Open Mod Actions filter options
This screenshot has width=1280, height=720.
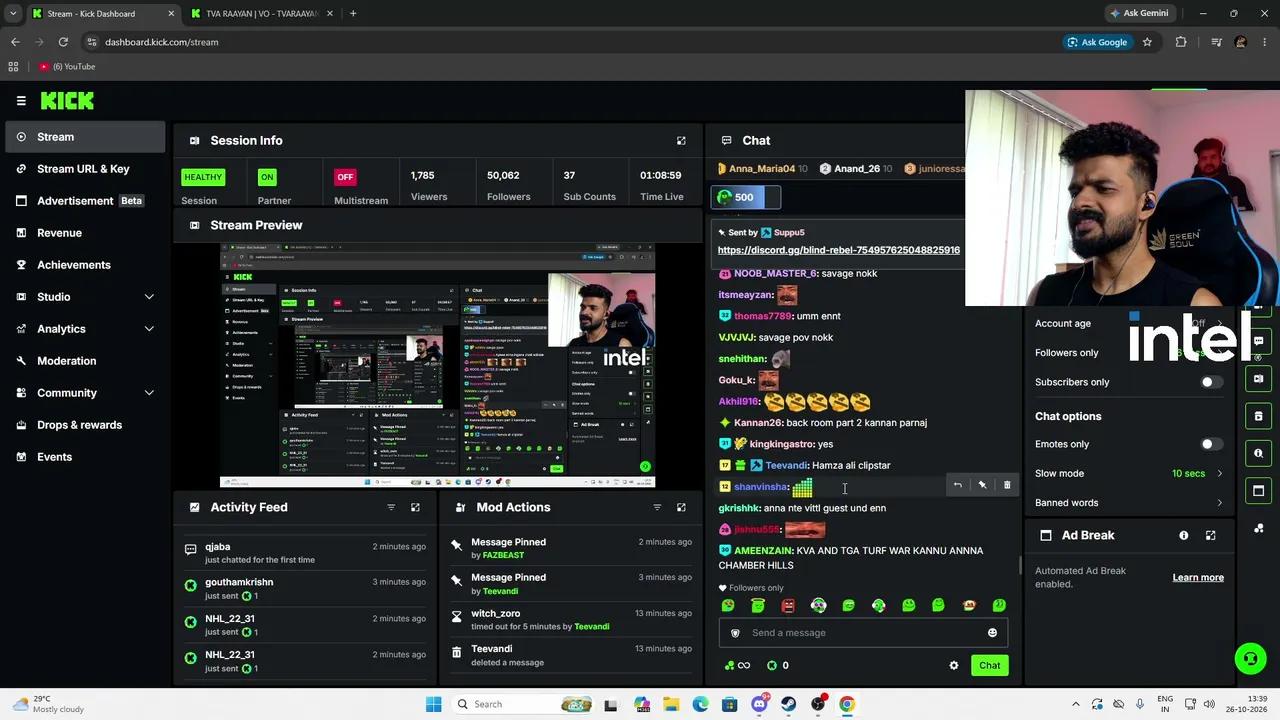(x=657, y=507)
